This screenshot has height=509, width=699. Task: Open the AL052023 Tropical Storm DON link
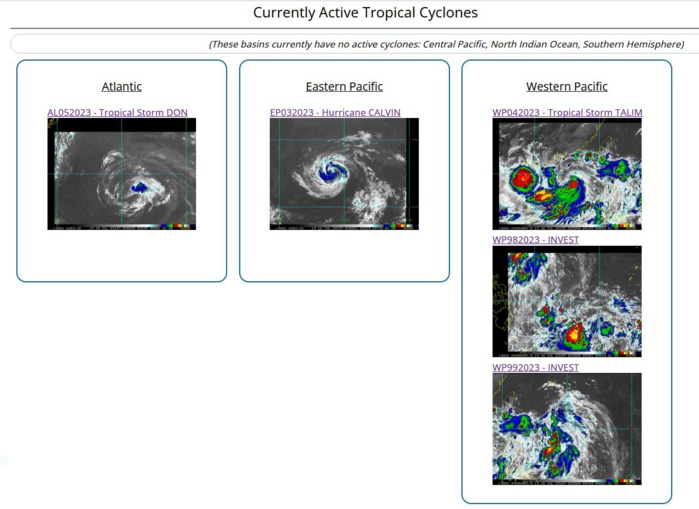pos(117,113)
